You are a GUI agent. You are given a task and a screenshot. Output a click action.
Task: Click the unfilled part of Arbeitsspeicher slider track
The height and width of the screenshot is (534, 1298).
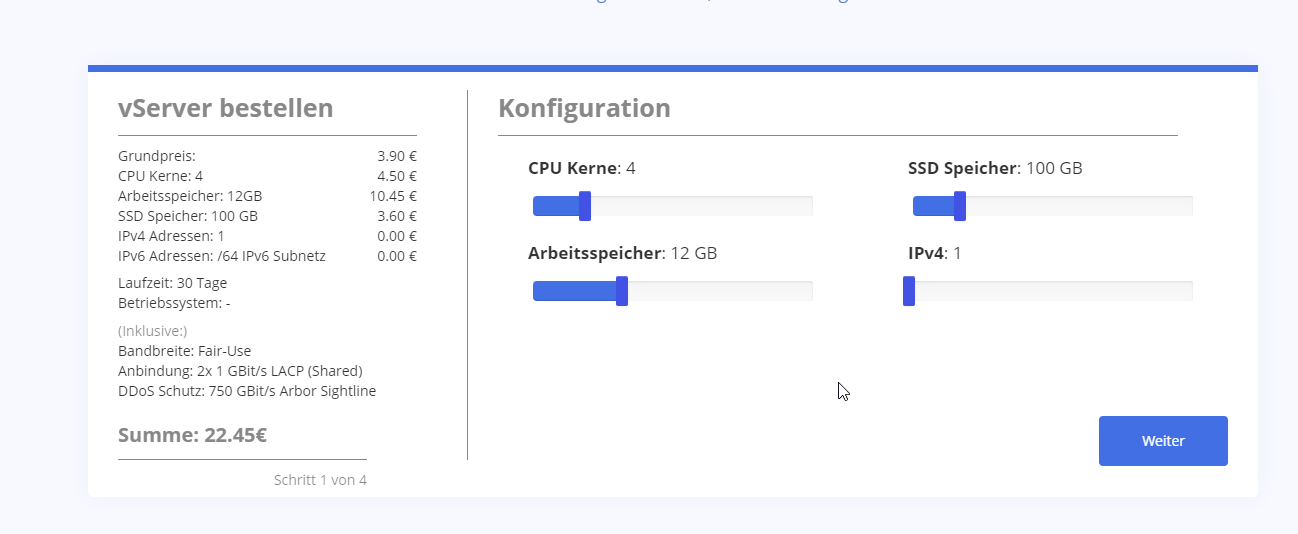pos(720,291)
